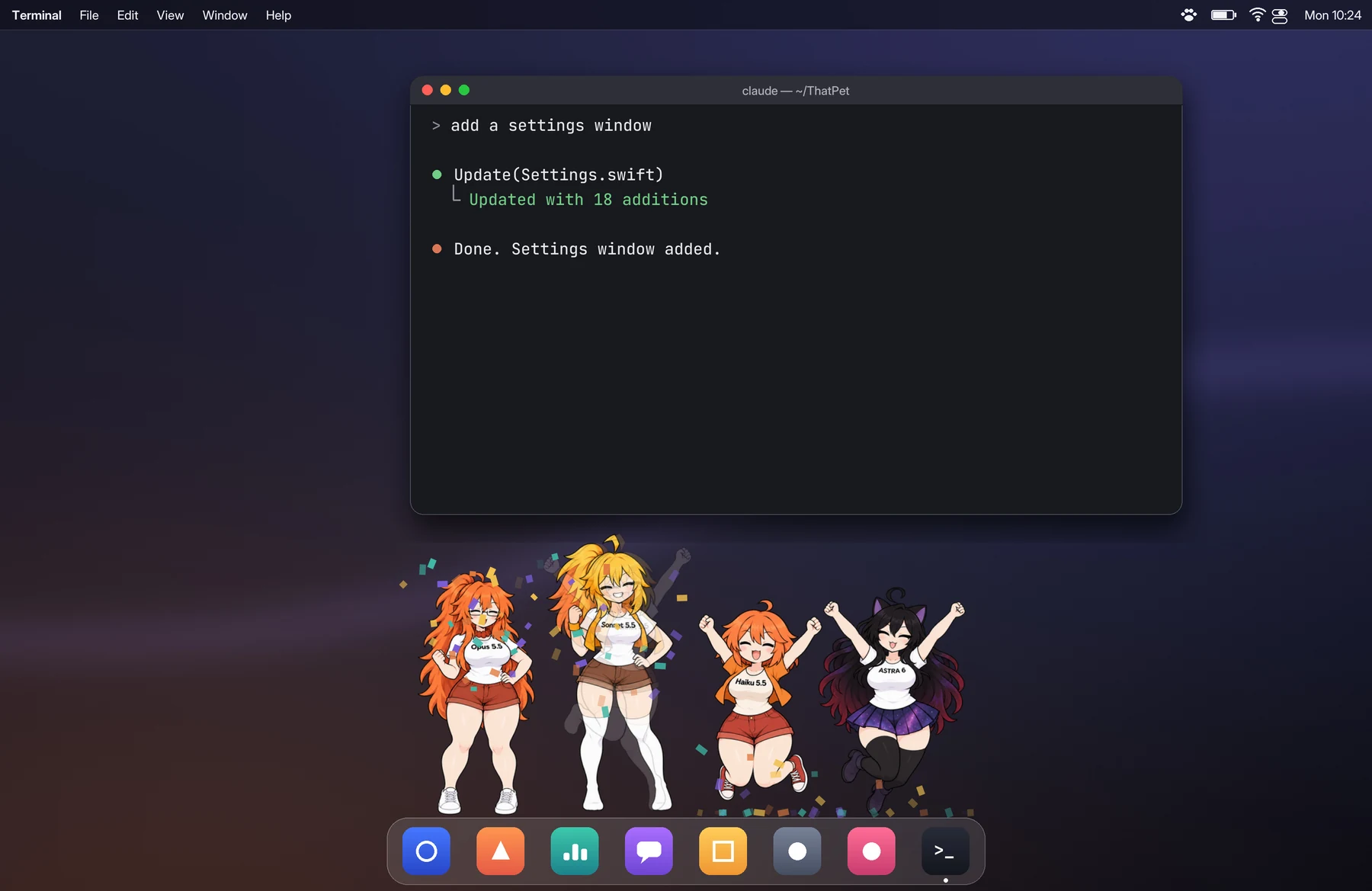The height and width of the screenshot is (891, 1372).
Task: Click the Terminal prompt icon in dock
Action: [945, 851]
